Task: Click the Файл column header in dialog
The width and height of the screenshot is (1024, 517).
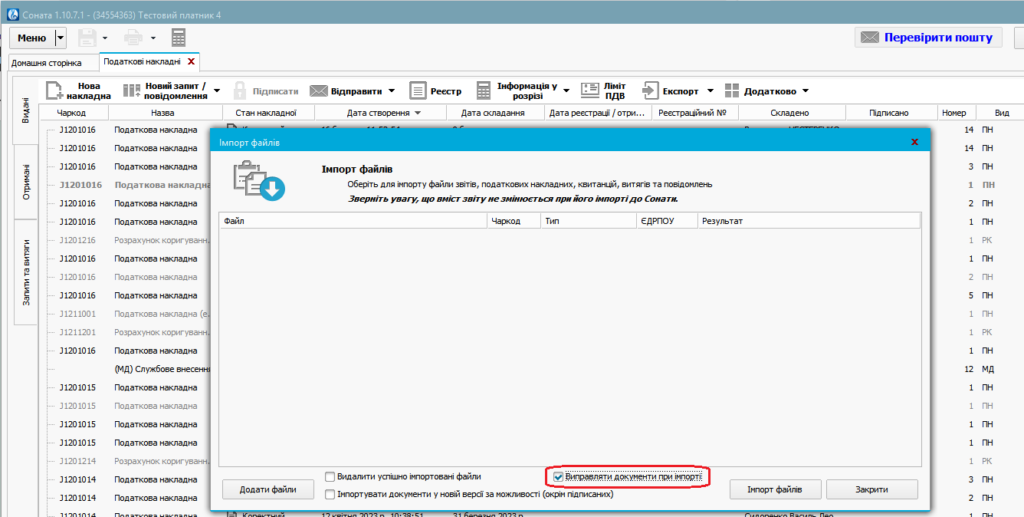Action: [x=353, y=221]
